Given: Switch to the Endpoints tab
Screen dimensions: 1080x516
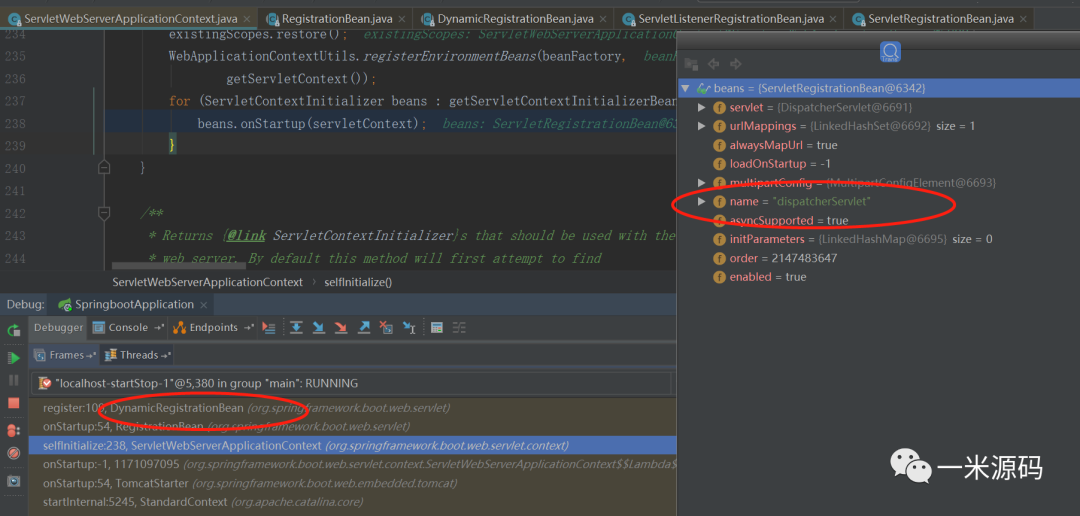Looking at the screenshot, I should coord(213,328).
